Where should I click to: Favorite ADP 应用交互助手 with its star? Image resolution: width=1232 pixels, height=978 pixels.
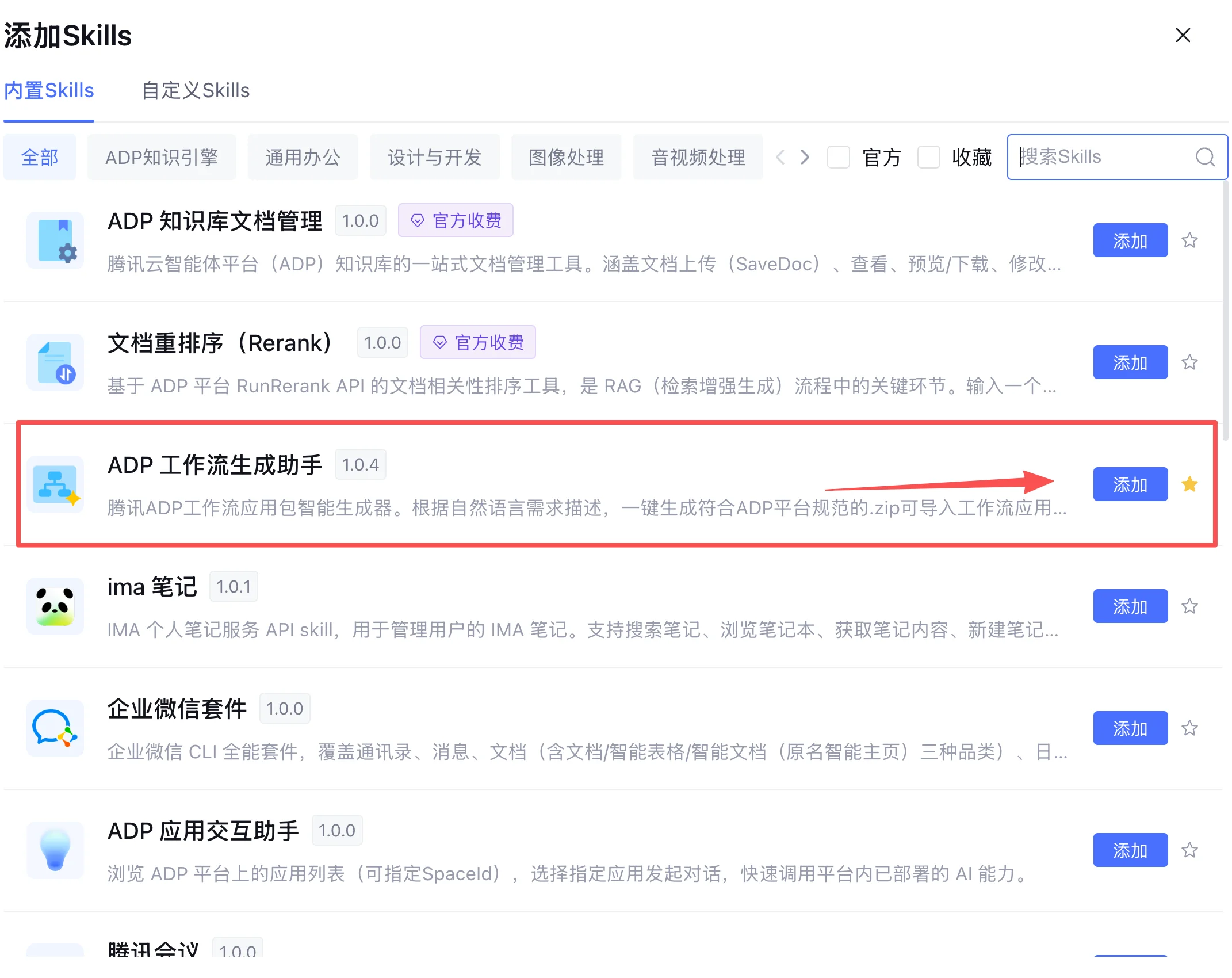click(1189, 850)
